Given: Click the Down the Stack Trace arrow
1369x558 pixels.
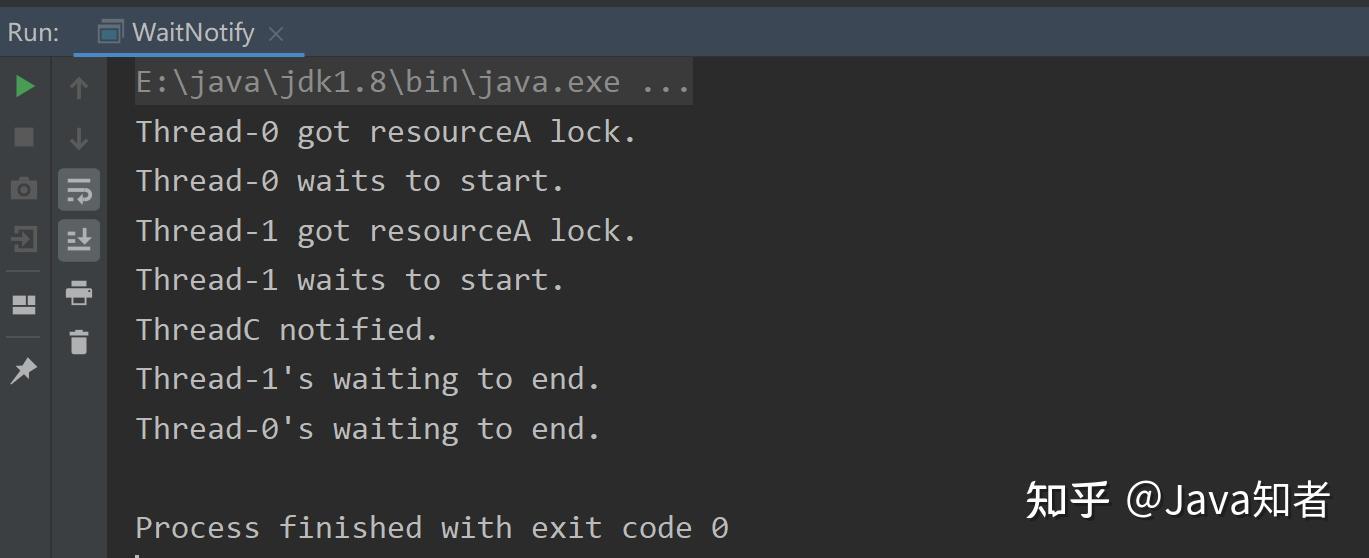Looking at the screenshot, I should (x=79, y=138).
